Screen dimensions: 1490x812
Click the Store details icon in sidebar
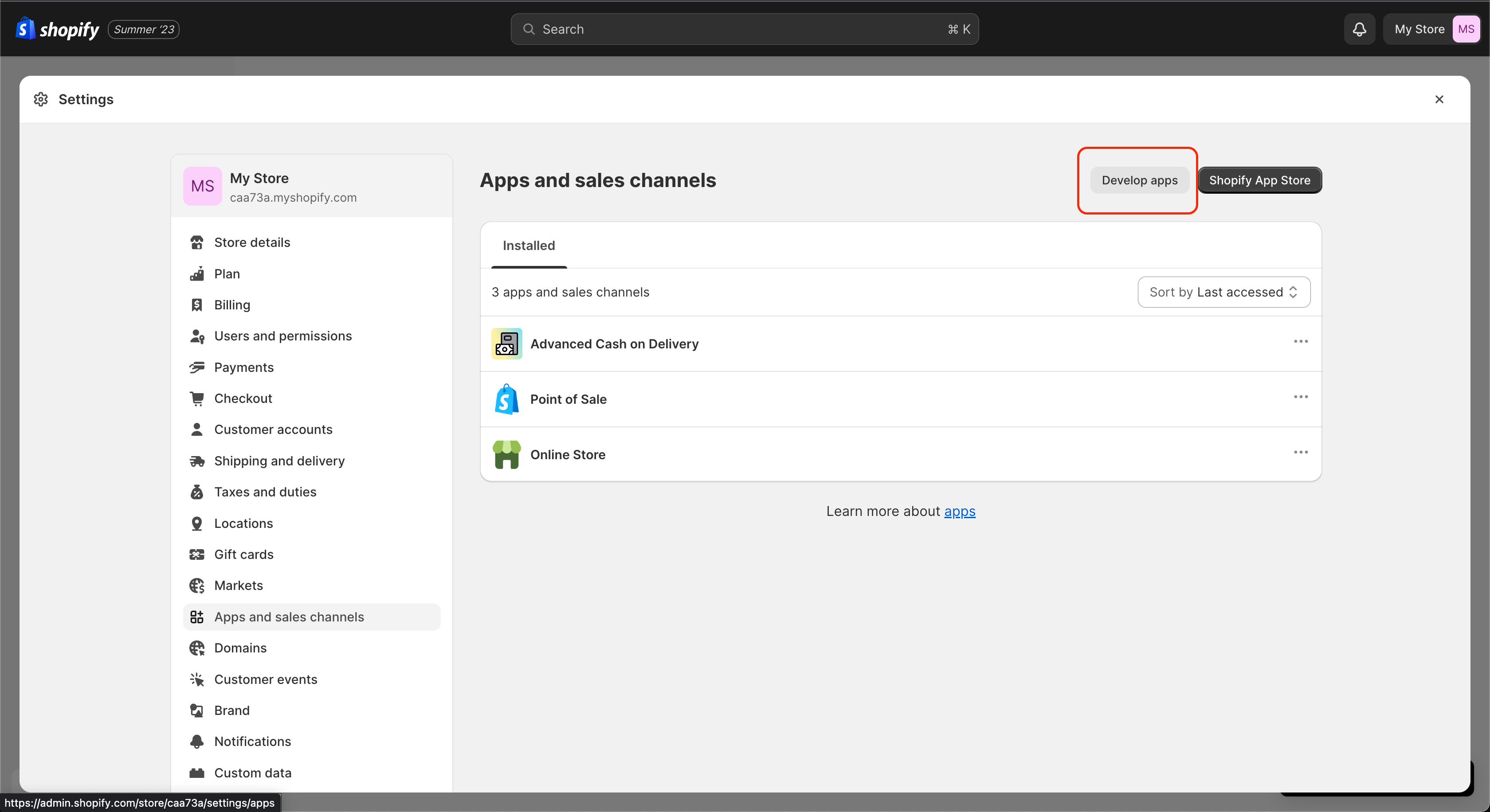pos(197,242)
